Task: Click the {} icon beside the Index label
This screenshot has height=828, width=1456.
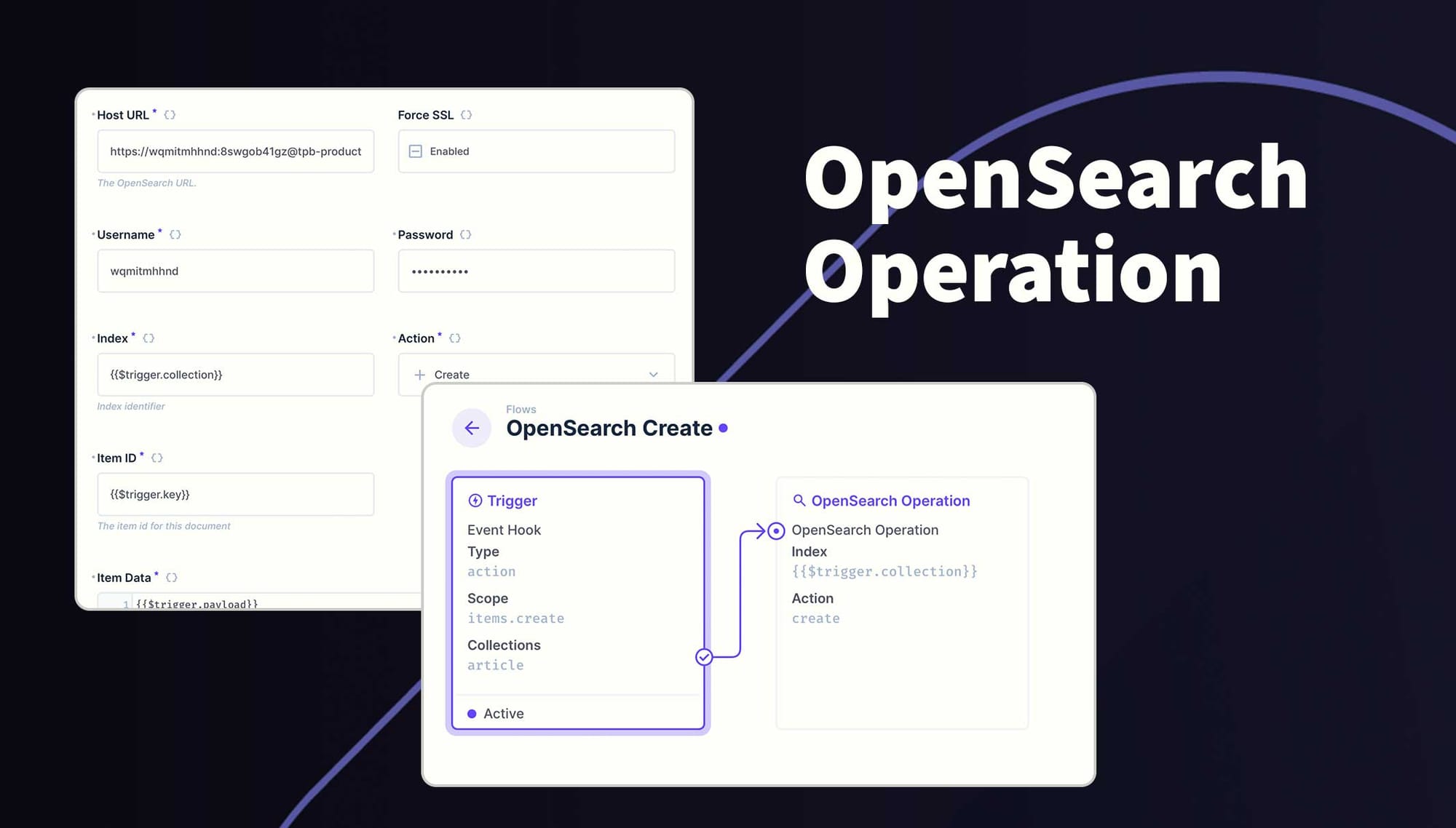Action: coord(149,338)
